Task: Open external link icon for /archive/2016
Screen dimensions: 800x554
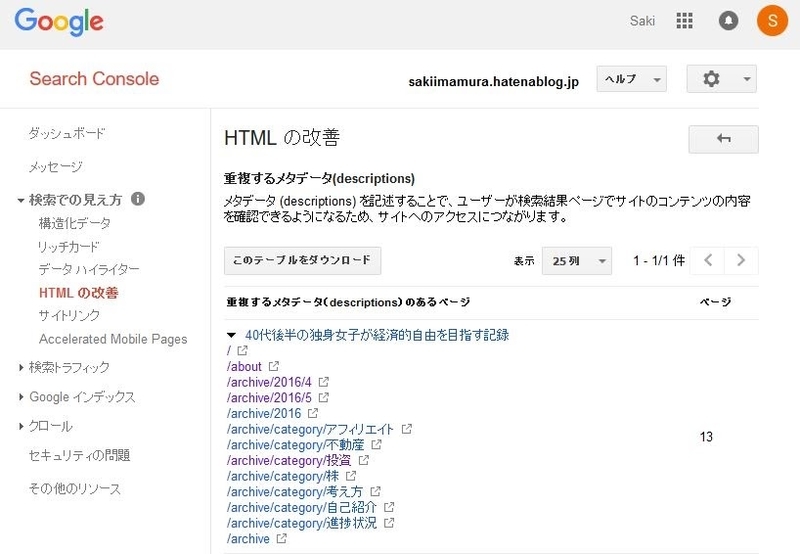Action: point(313,413)
